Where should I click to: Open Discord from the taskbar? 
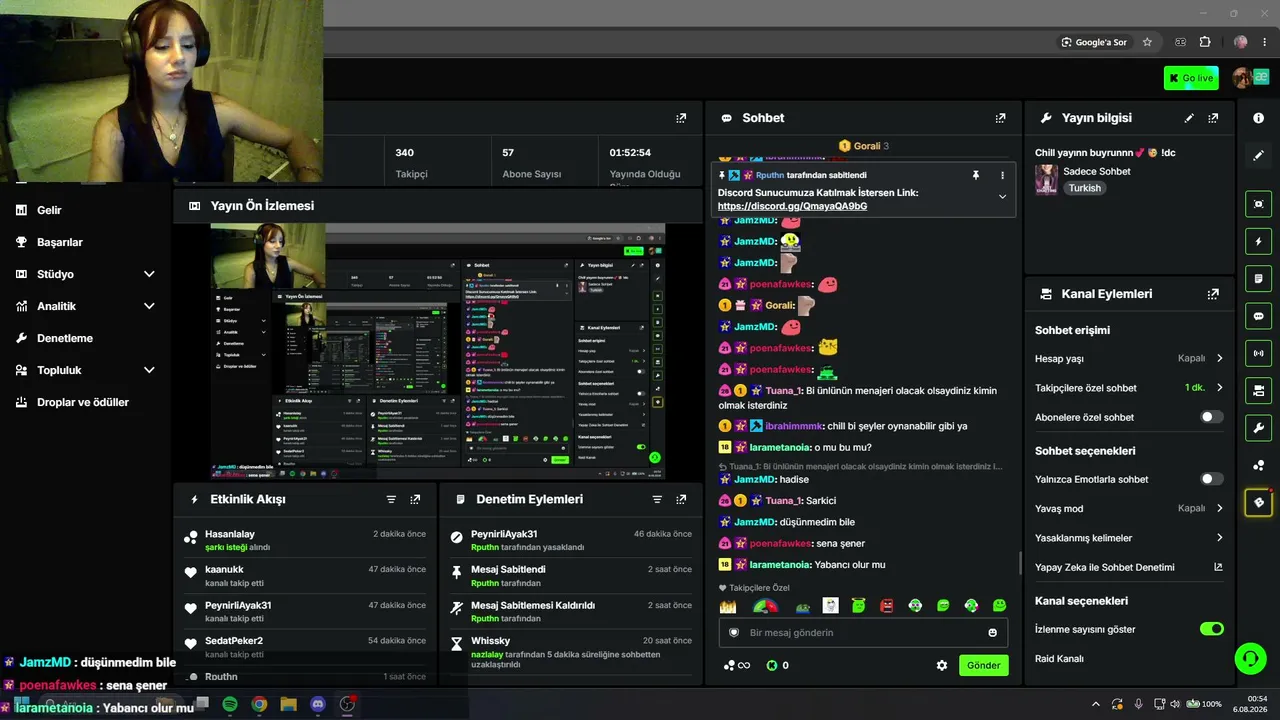(318, 704)
